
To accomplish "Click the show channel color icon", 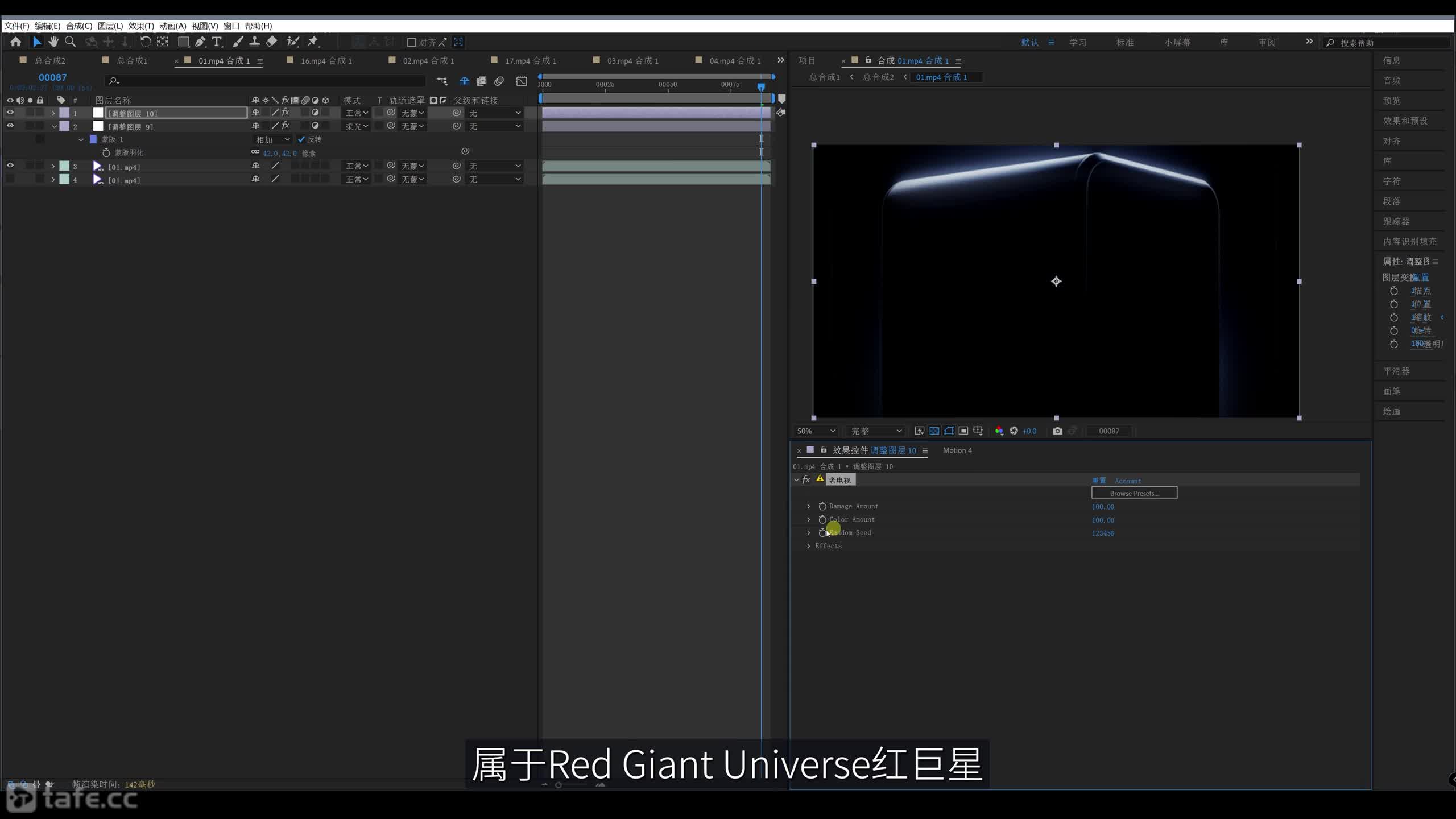I will [999, 431].
